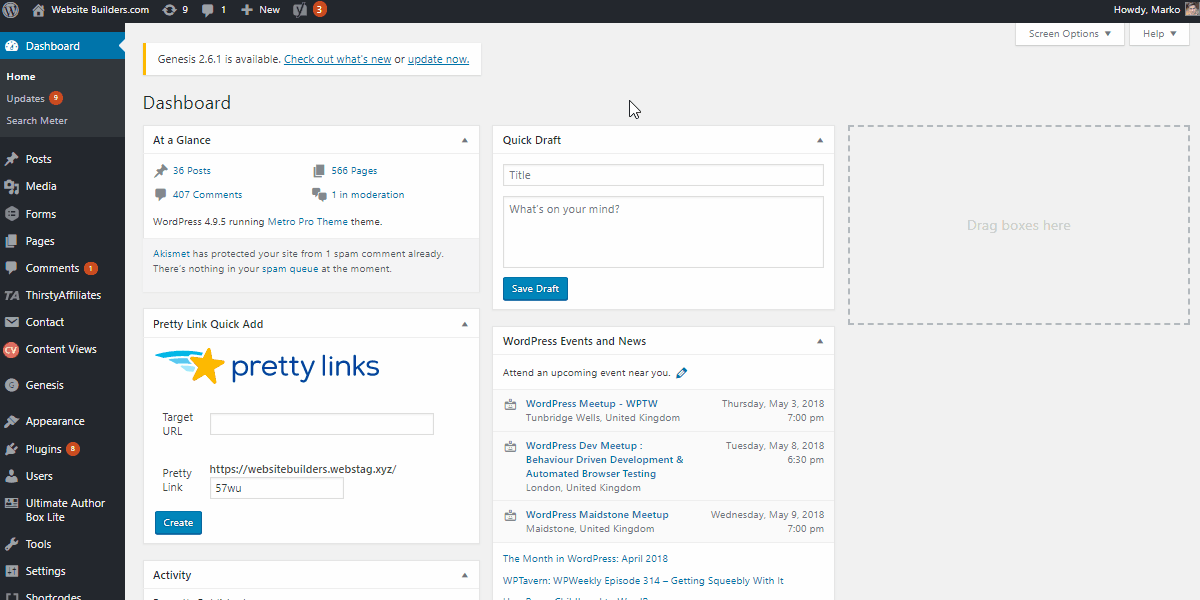Click the Content Views CV icon
This screenshot has height=600, width=1200.
coord(11,350)
